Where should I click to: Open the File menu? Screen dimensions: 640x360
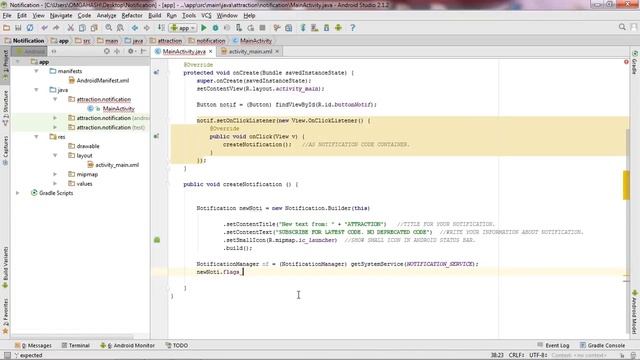pyautogui.click(x=7, y=16)
